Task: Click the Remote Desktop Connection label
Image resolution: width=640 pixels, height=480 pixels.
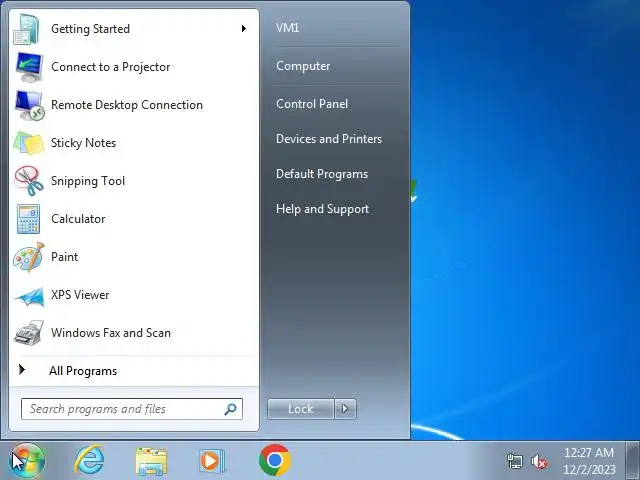Action: pos(127,105)
